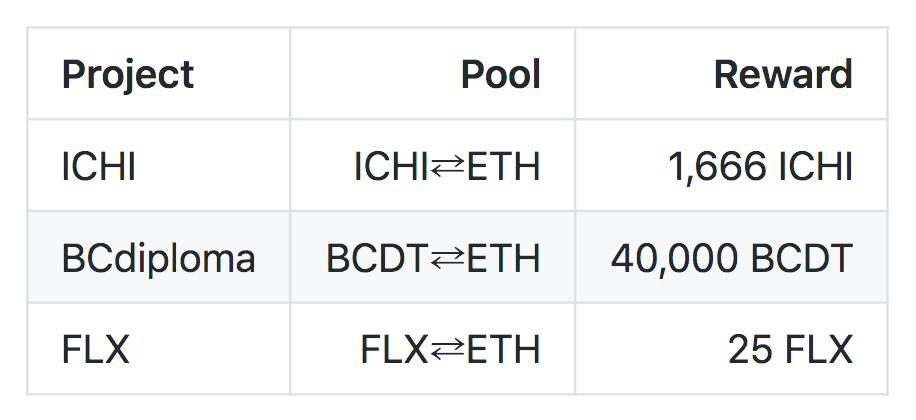Screen dimensions: 916x420
Task: Select the Project column header
Action: (128, 75)
